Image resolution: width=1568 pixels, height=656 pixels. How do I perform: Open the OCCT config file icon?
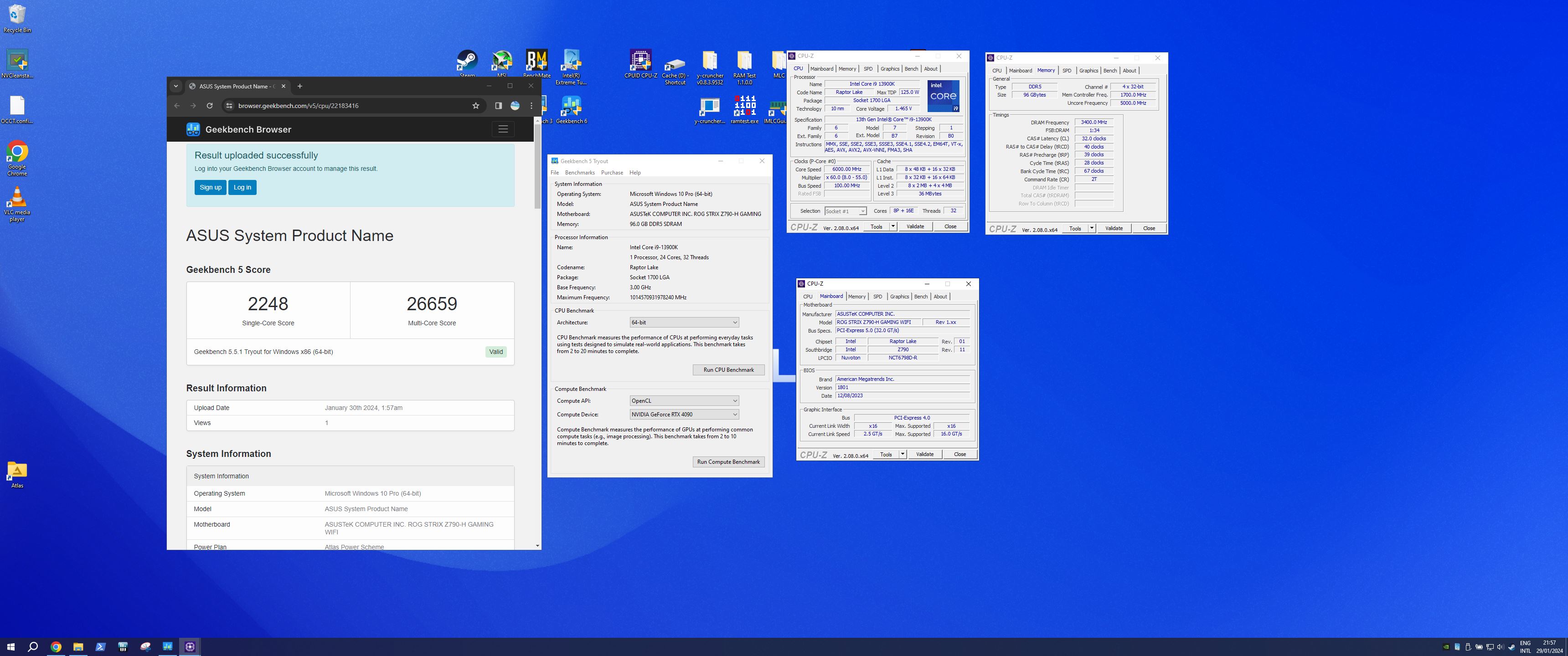pos(17,109)
